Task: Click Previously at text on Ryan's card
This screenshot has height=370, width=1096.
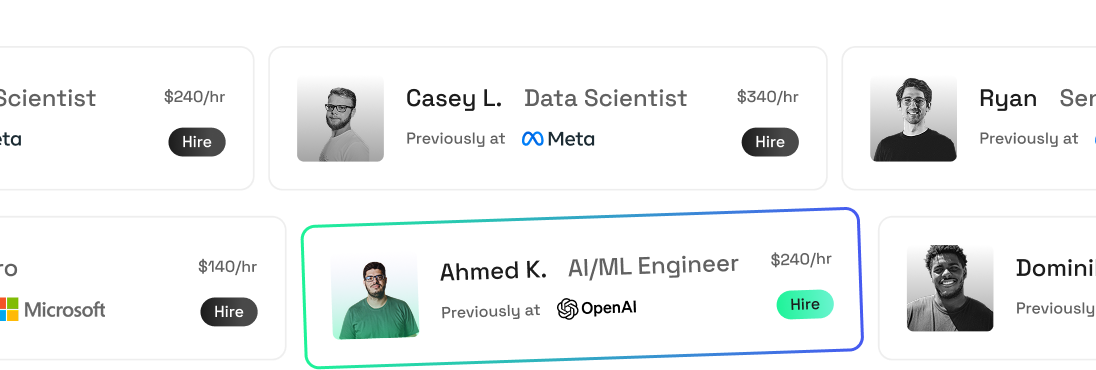Action: pyautogui.click(x=1028, y=139)
